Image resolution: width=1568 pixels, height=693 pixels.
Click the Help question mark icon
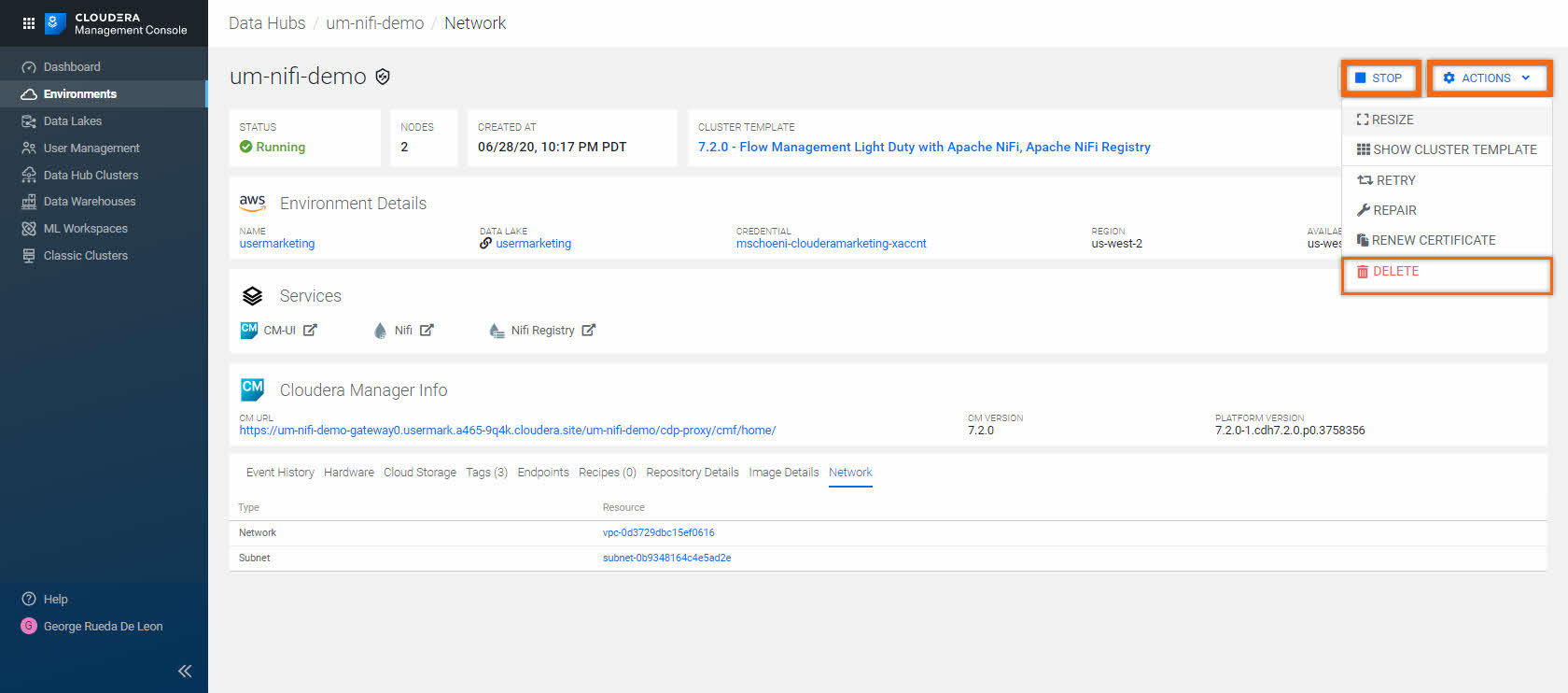29,600
